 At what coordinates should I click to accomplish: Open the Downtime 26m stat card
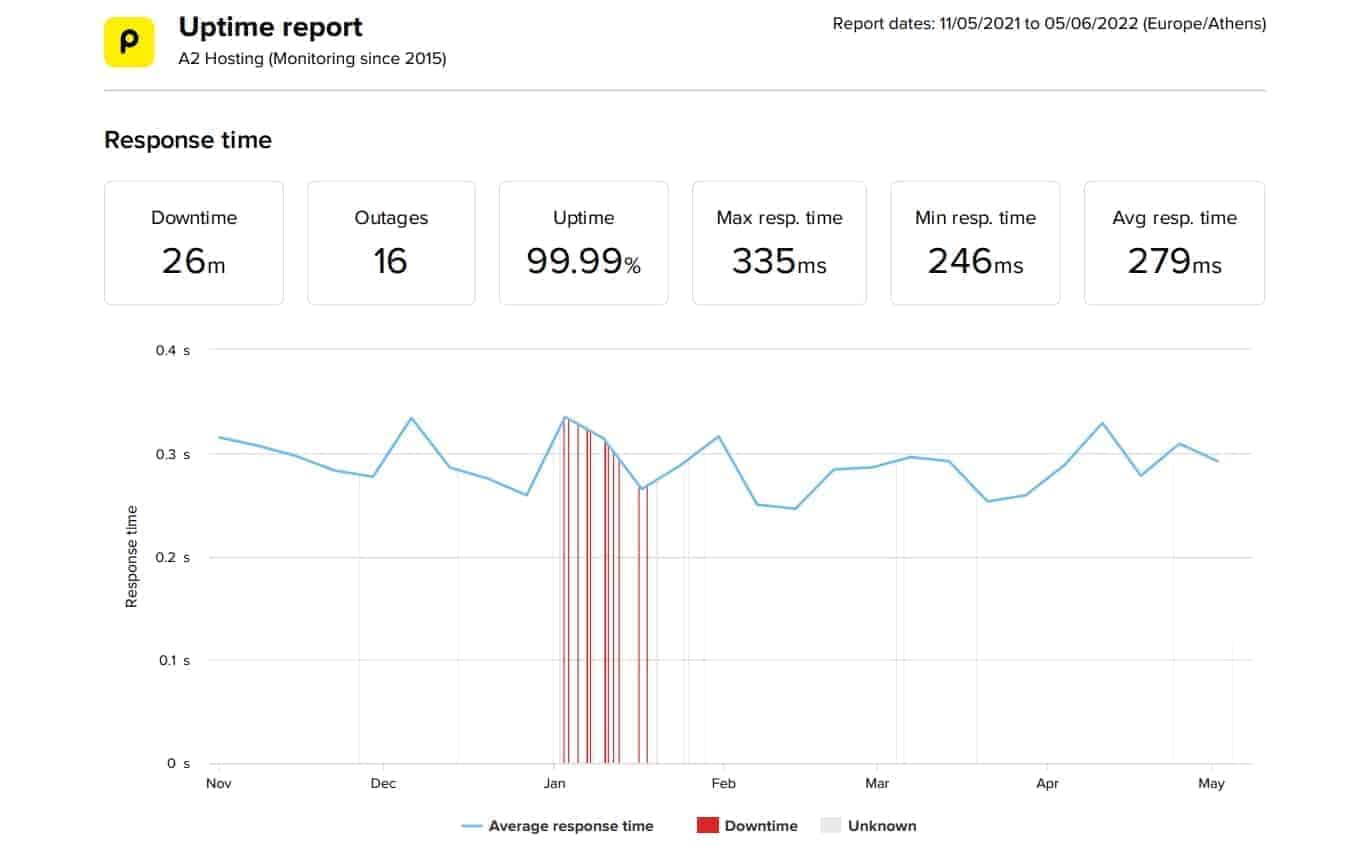pos(194,243)
